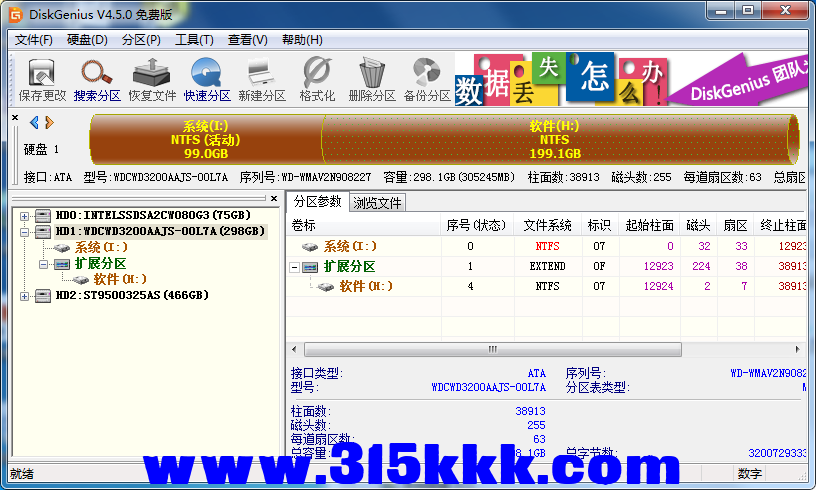Click the 扇区 column header
Screen dimensions: 816x490
[x=735, y=225]
